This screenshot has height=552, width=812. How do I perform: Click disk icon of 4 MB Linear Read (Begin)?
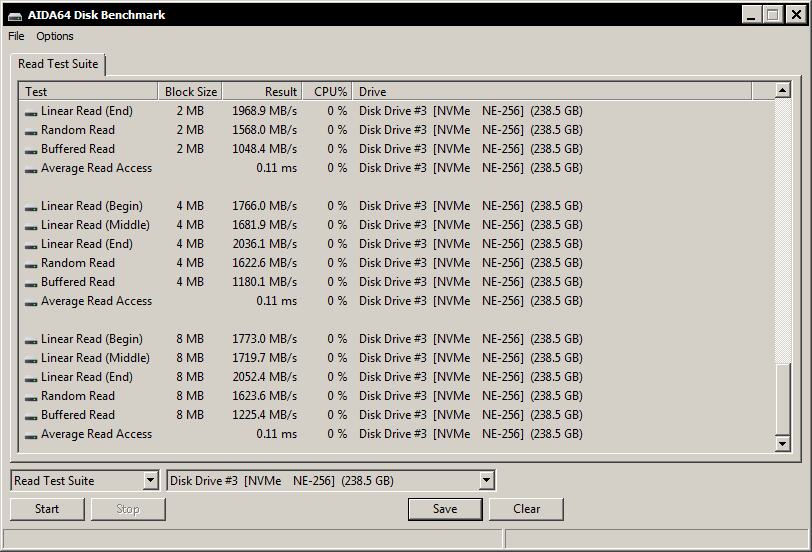[31, 207]
